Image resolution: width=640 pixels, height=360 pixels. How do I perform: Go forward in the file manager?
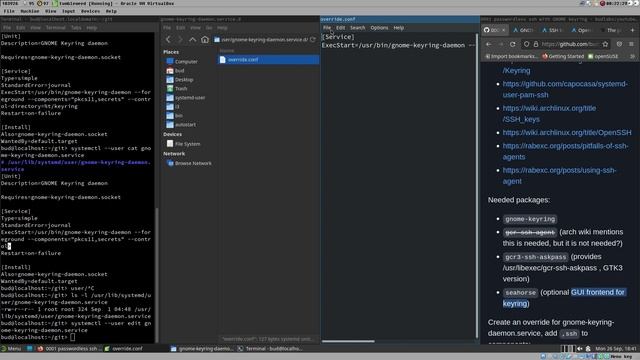pos(180,40)
